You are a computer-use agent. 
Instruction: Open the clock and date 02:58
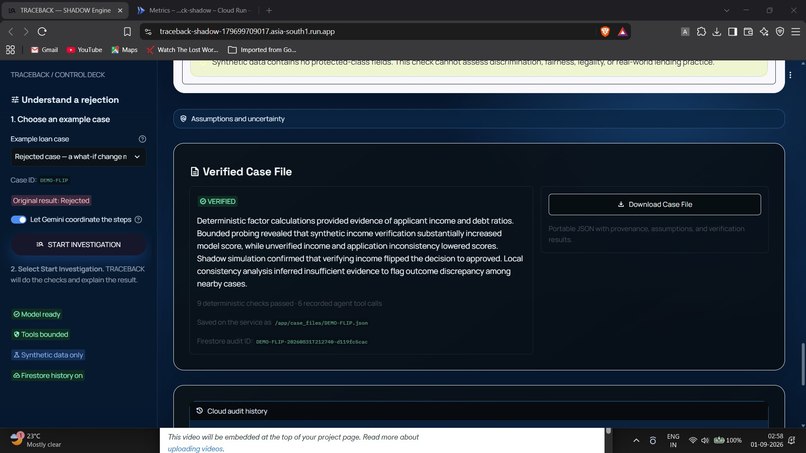pos(766,441)
